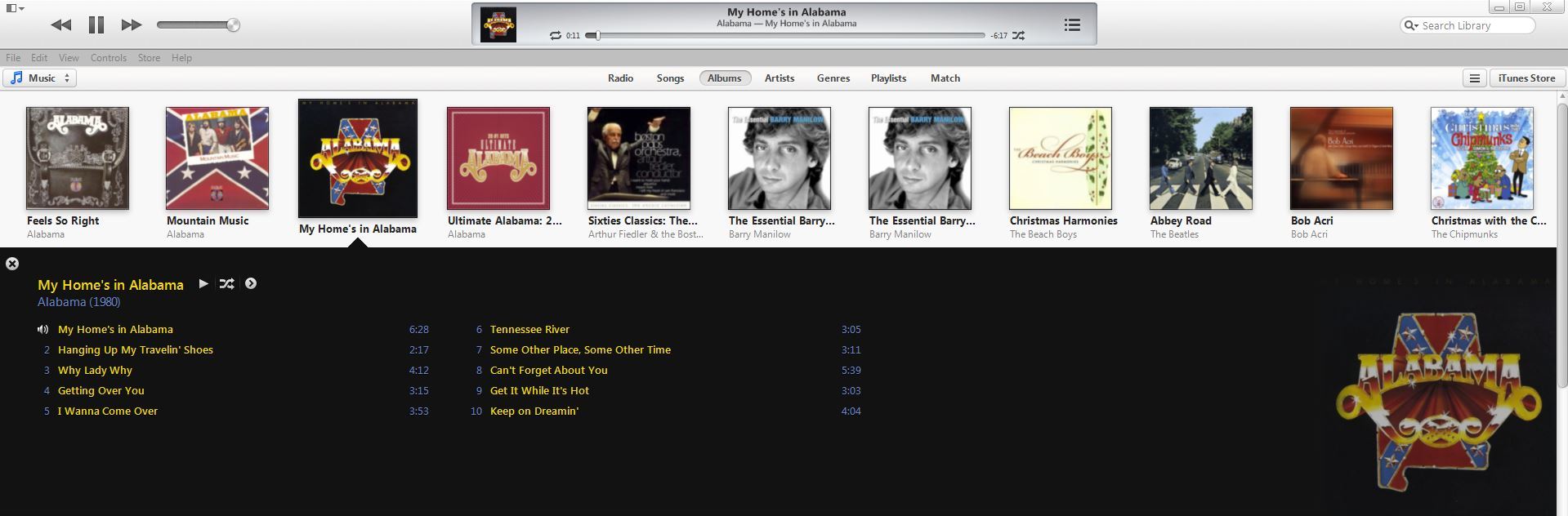This screenshot has height=516, width=1568.
Task: Click the Alabama (1980) artist link
Action: pos(78,302)
